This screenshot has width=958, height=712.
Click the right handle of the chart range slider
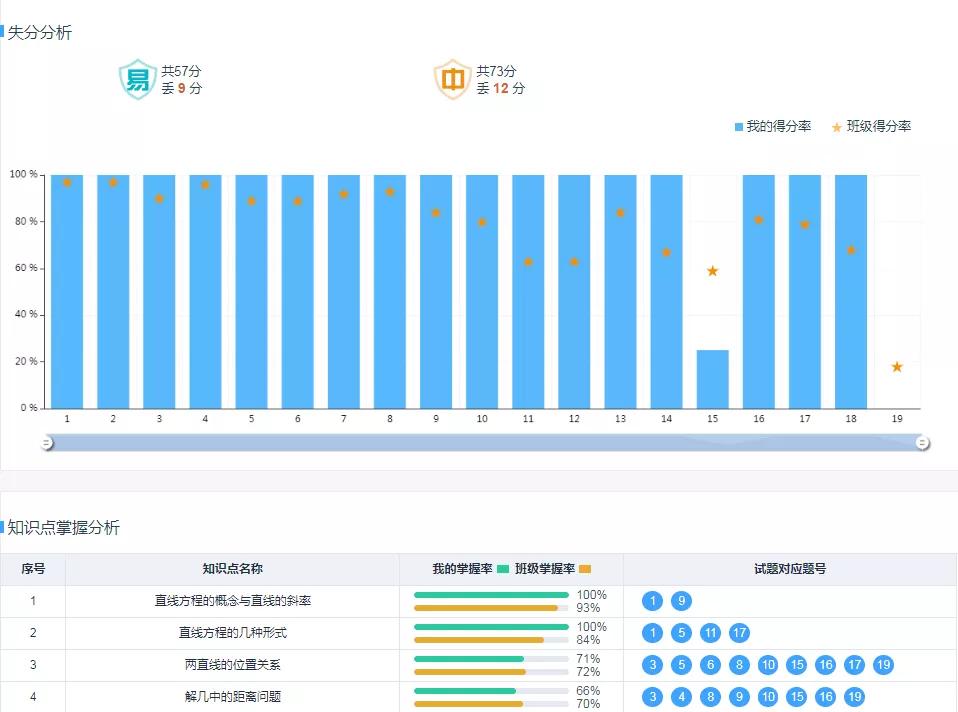923,443
